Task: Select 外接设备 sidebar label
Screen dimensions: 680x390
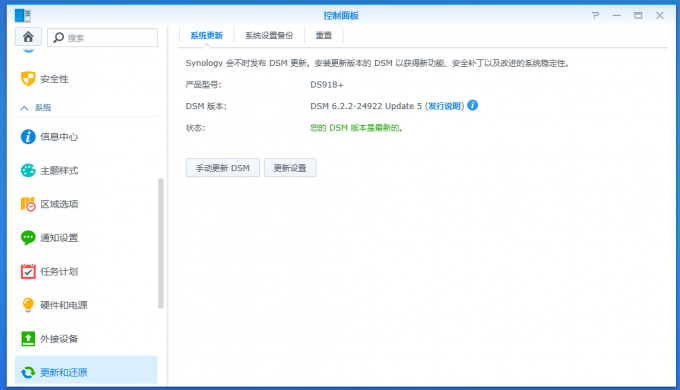Action: [59, 339]
